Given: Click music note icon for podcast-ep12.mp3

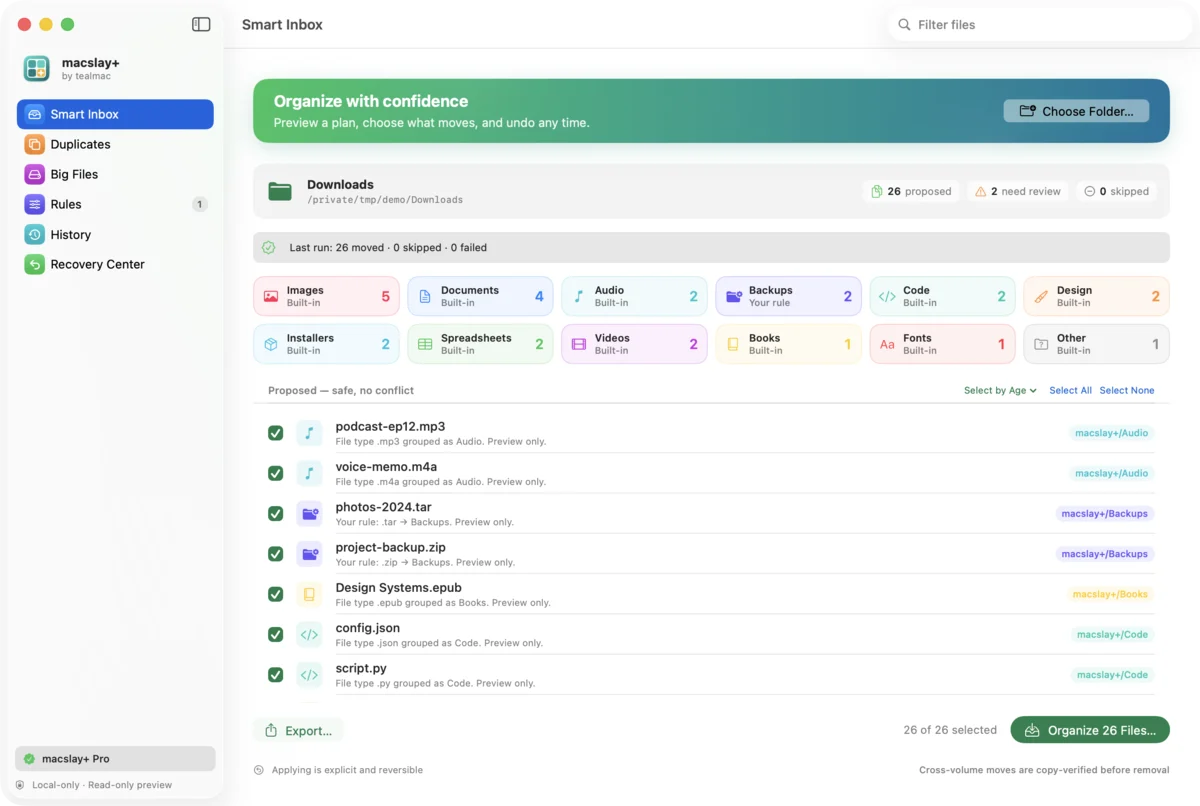Looking at the screenshot, I should pyautogui.click(x=309, y=433).
